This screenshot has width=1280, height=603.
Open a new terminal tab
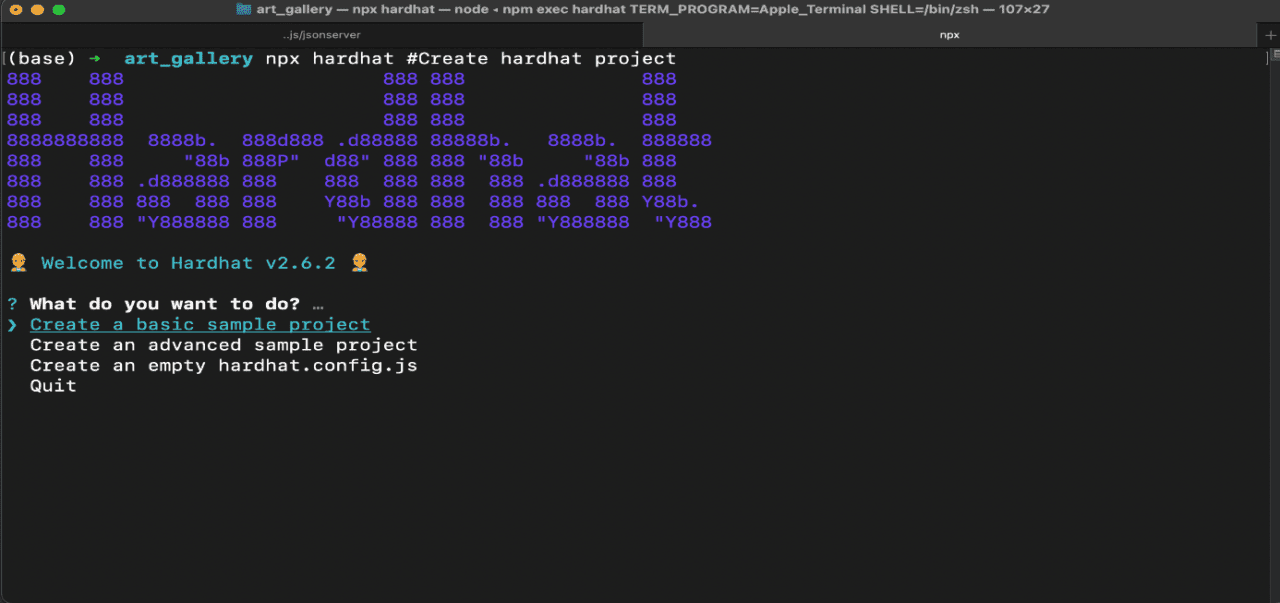[x=1270, y=33]
